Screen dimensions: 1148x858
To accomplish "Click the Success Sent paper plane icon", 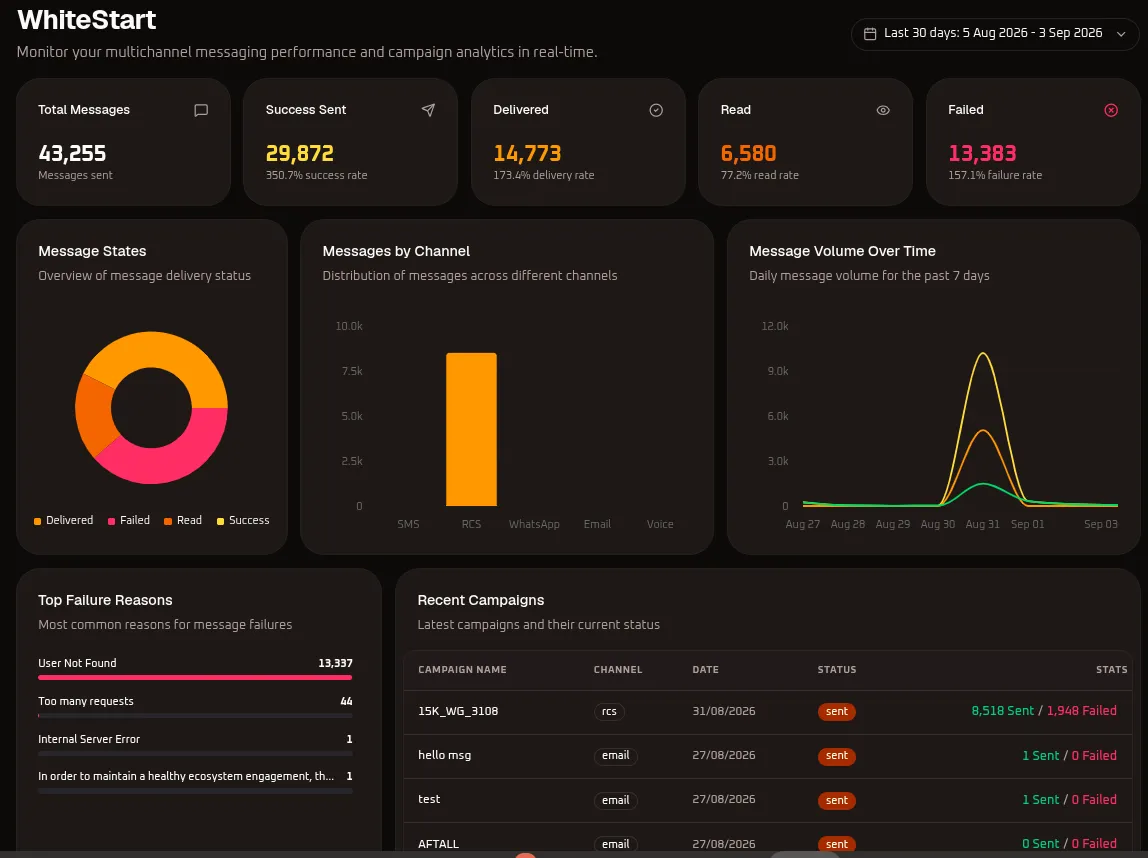I will coord(428,110).
